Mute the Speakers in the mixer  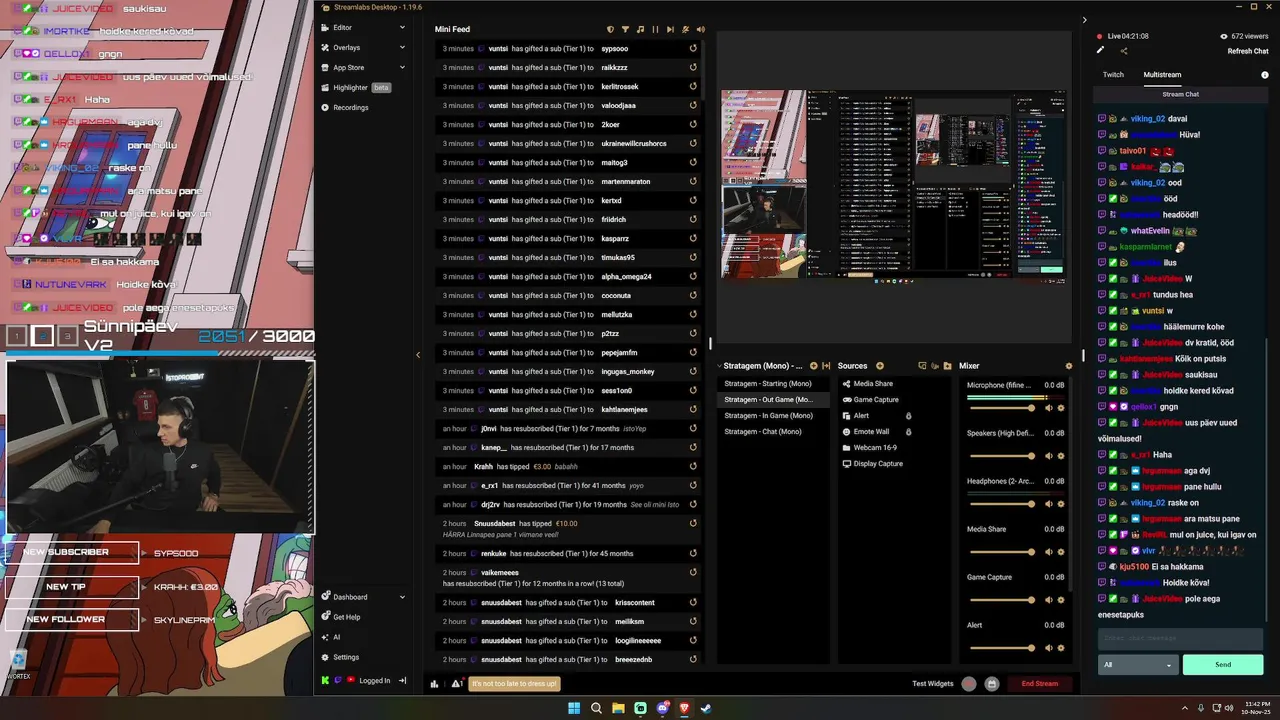coord(1049,456)
